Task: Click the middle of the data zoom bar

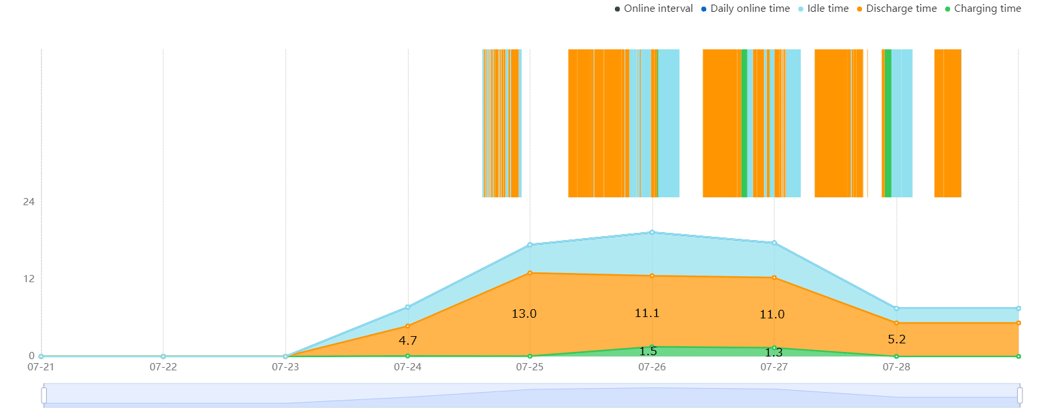Action: 532,395
